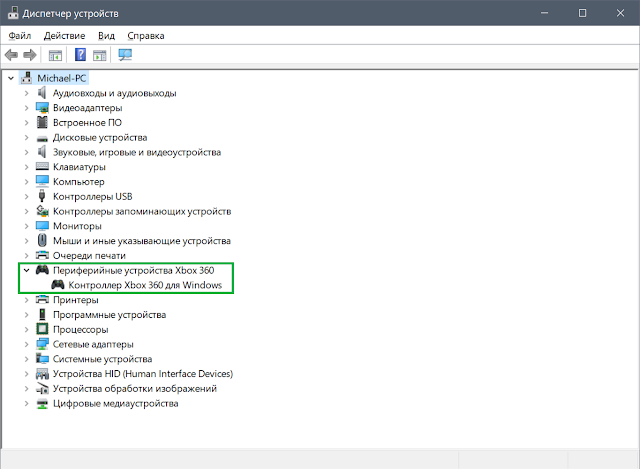Click the speaker icon for Аудиовходы и аудиовыходы

(x=42, y=93)
